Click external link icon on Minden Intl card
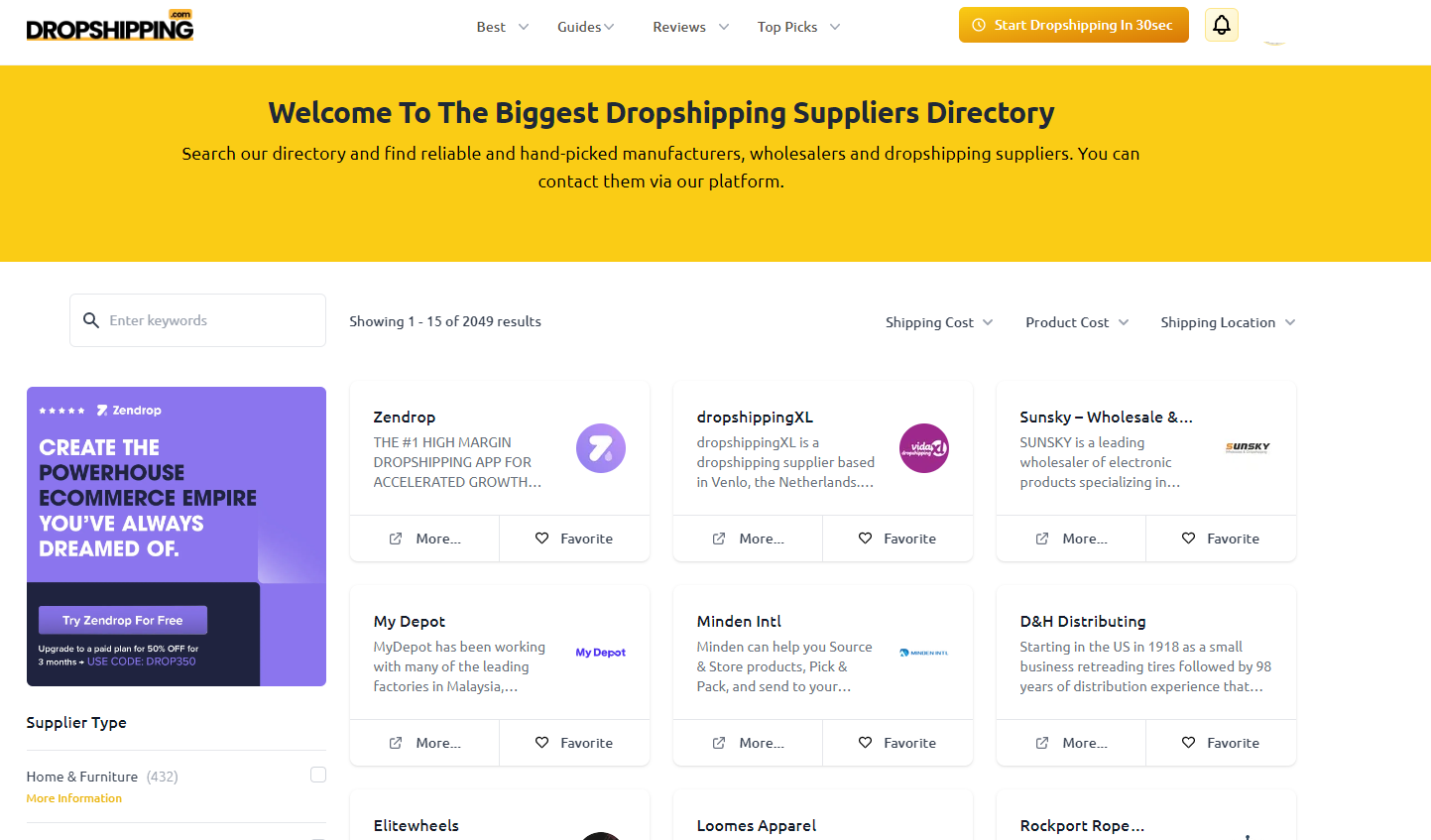This screenshot has width=1431, height=840. [719, 743]
